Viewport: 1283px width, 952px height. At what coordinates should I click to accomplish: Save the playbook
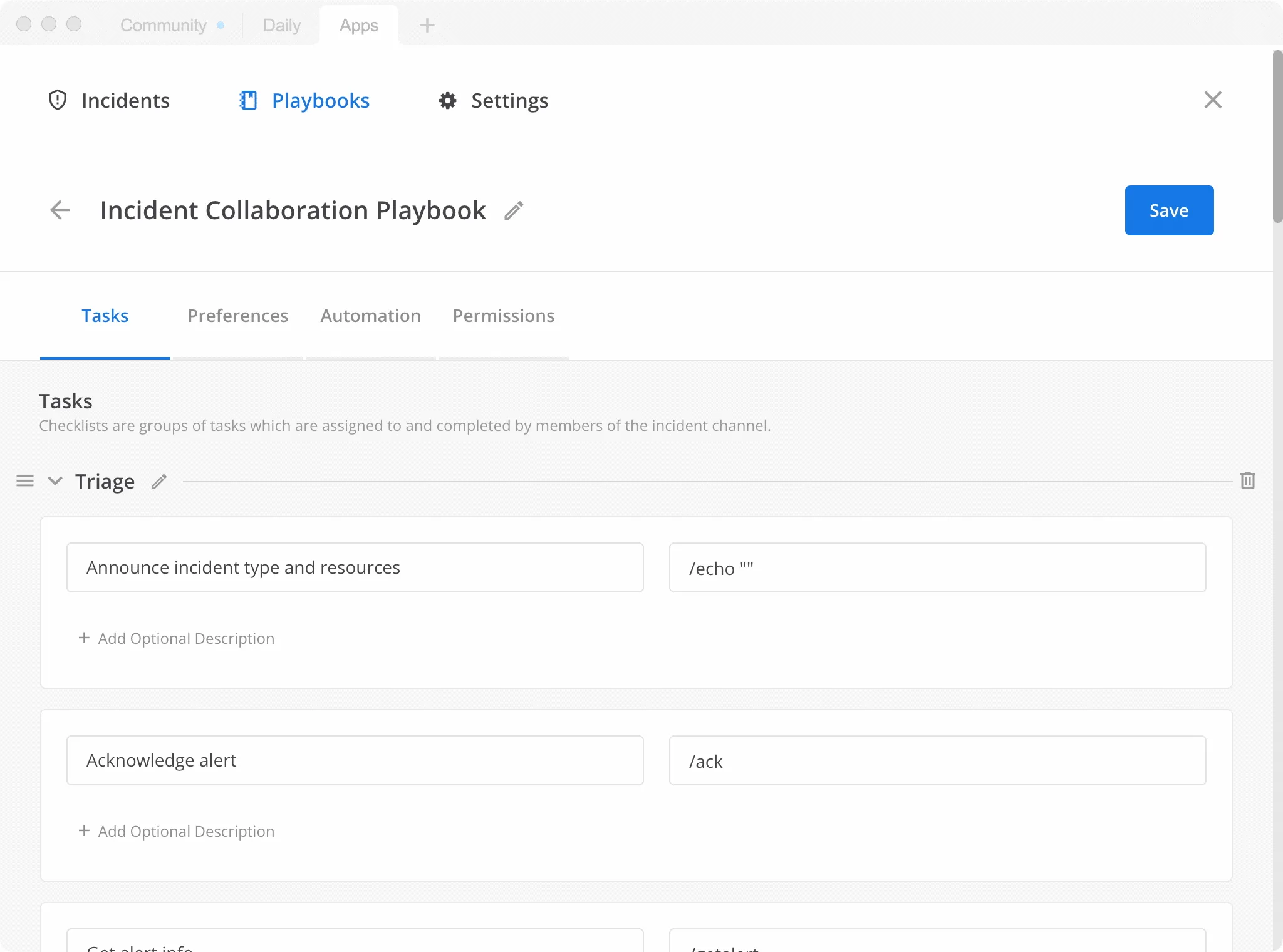(x=1169, y=210)
